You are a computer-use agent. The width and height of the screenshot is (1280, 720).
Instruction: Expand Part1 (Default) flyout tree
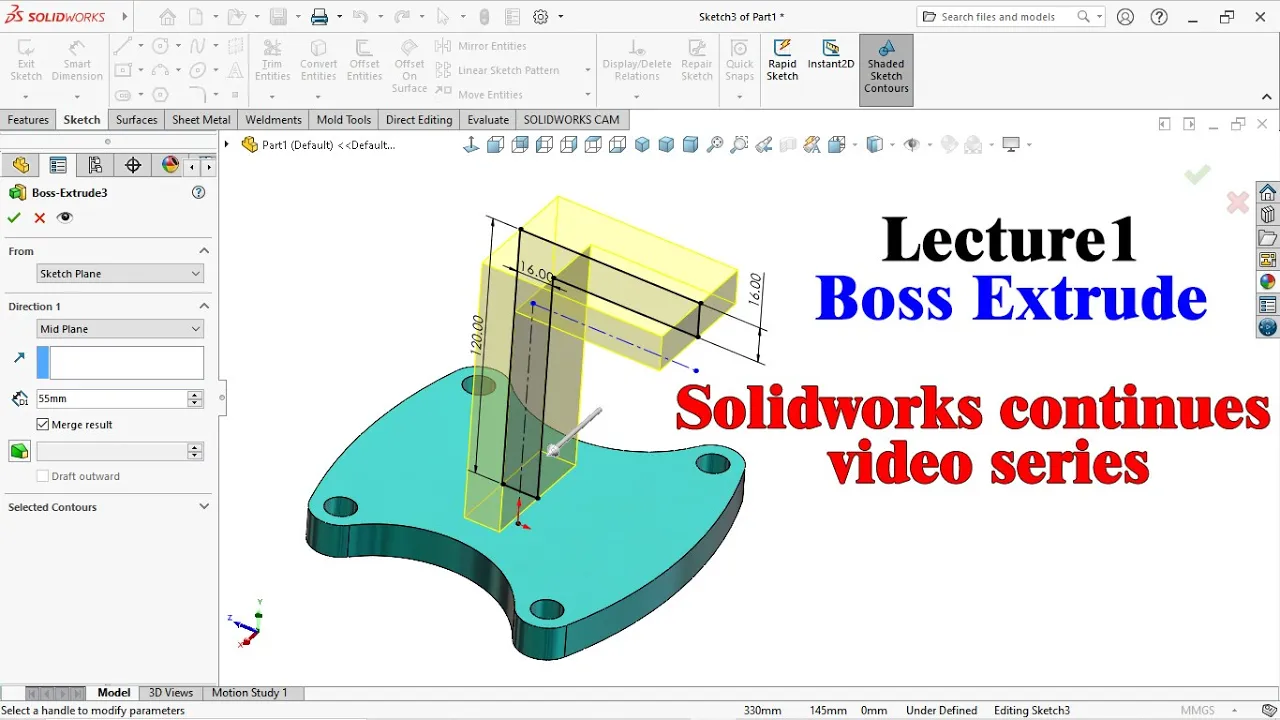(226, 144)
